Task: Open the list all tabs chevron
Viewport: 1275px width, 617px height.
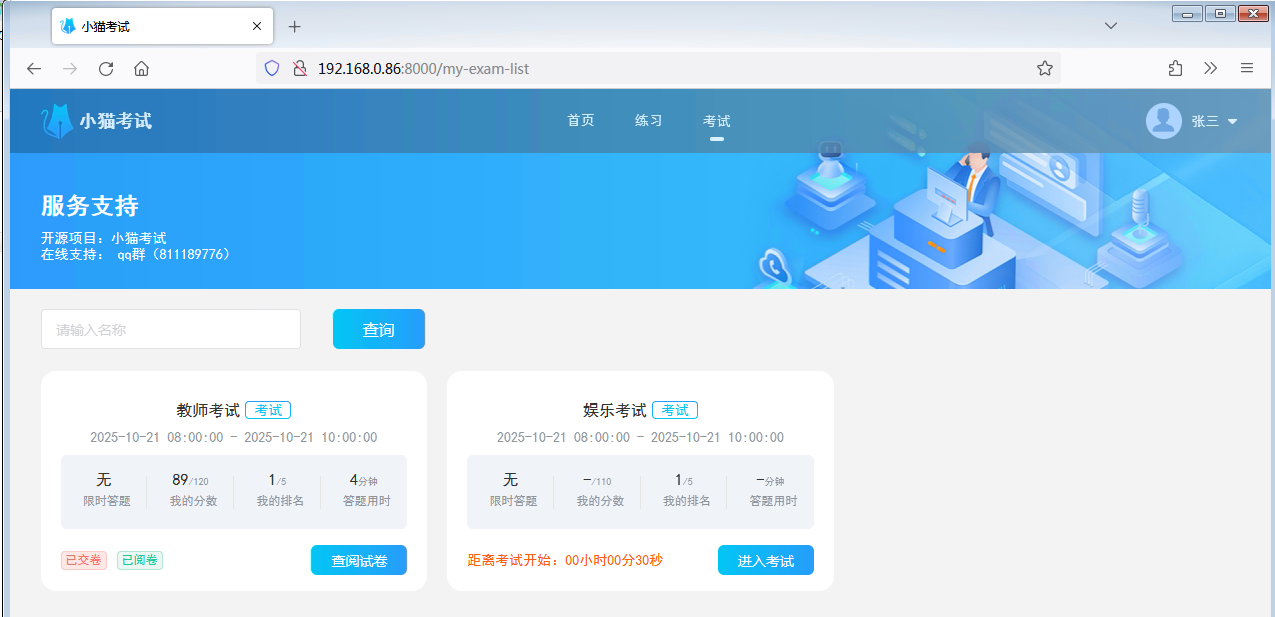Action: 1111,25
